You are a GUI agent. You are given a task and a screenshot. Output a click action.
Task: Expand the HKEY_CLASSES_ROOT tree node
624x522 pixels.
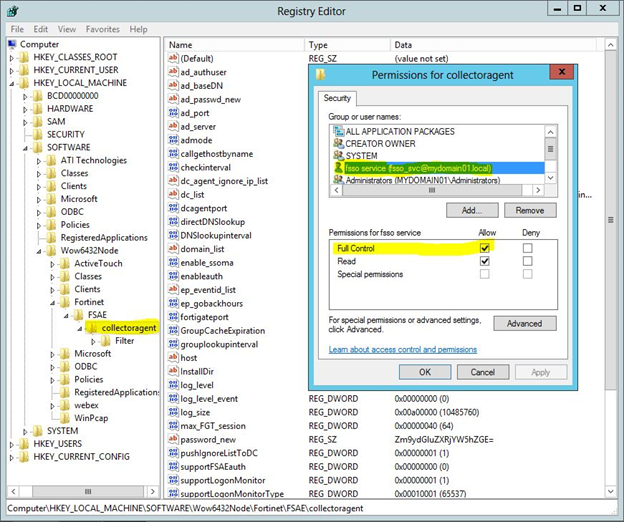(12, 57)
